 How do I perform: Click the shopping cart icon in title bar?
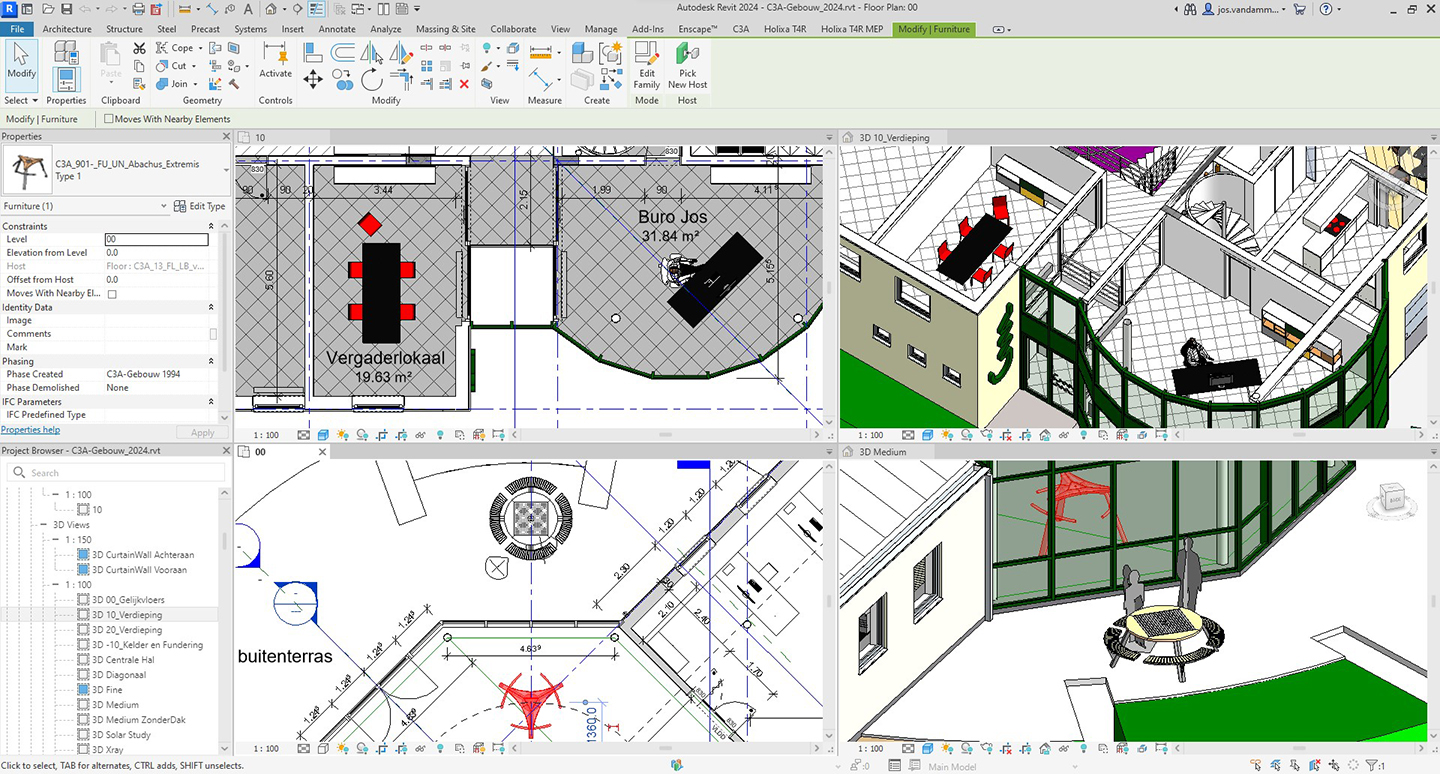[1299, 9]
